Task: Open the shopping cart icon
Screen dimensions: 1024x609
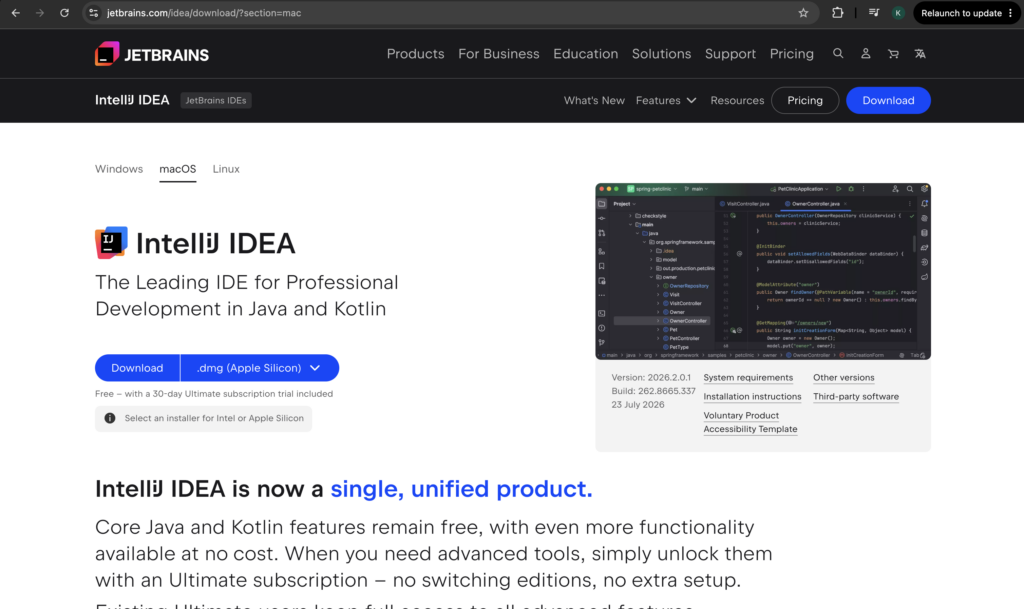Action: pyautogui.click(x=893, y=54)
